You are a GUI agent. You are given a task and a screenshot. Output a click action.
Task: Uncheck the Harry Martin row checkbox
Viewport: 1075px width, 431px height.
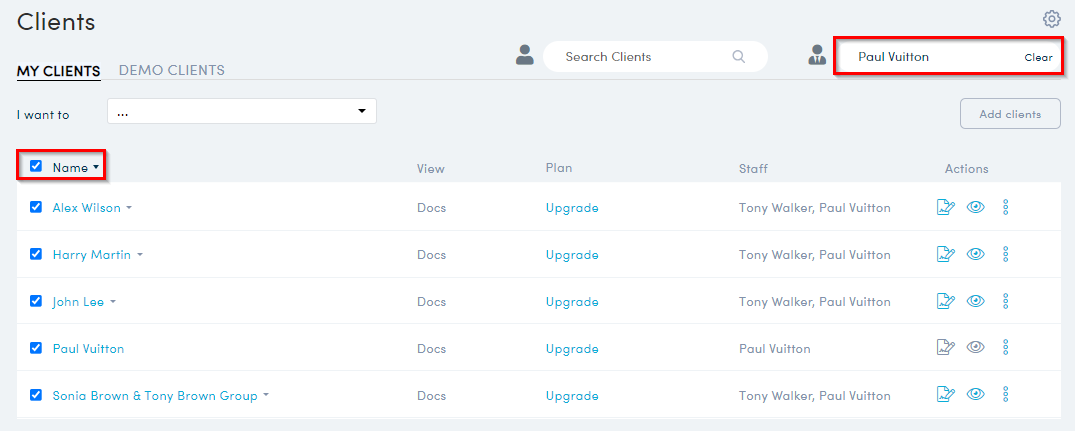pos(36,254)
